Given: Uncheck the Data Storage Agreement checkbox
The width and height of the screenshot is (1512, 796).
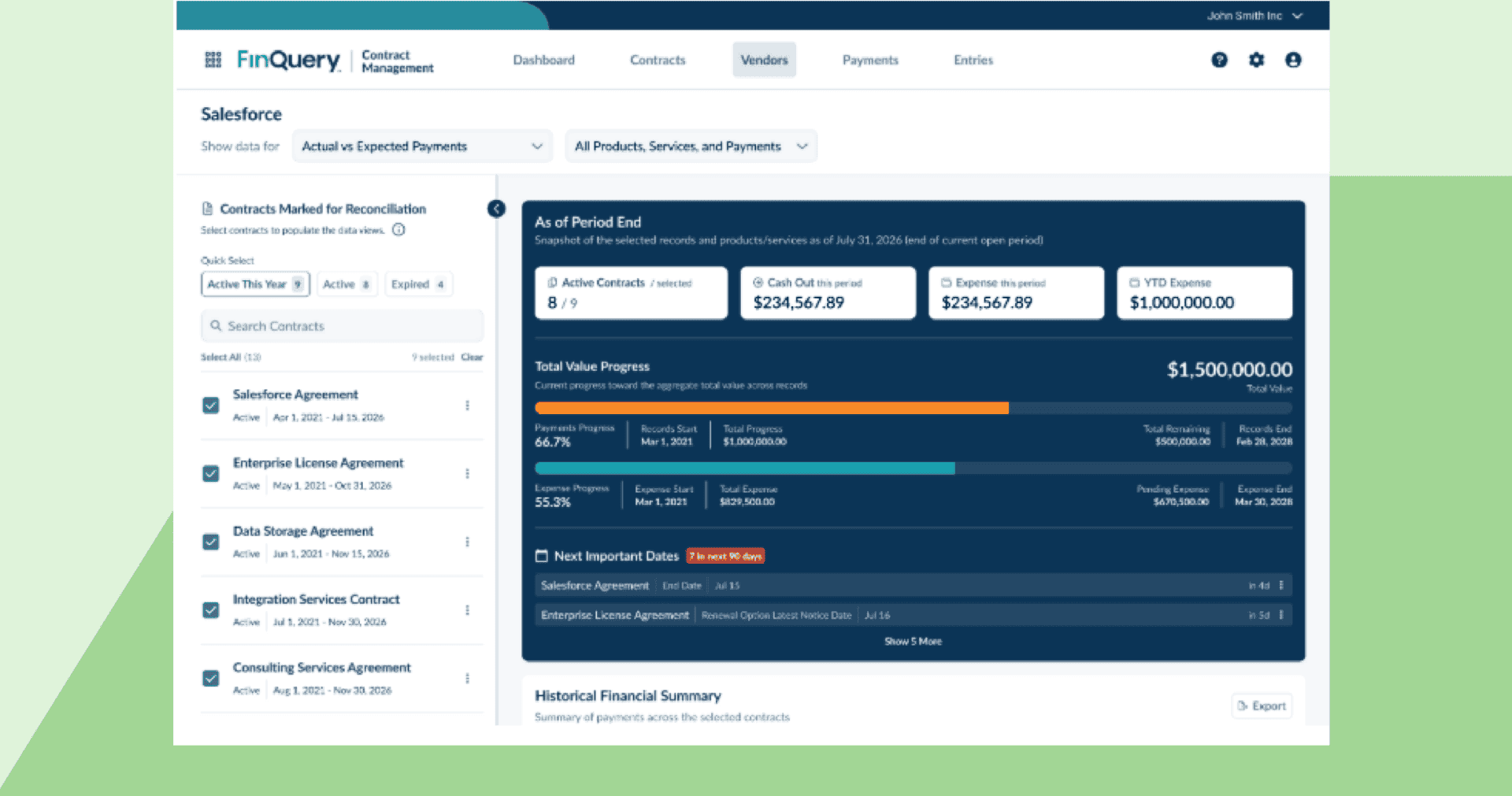Looking at the screenshot, I should [x=210, y=542].
